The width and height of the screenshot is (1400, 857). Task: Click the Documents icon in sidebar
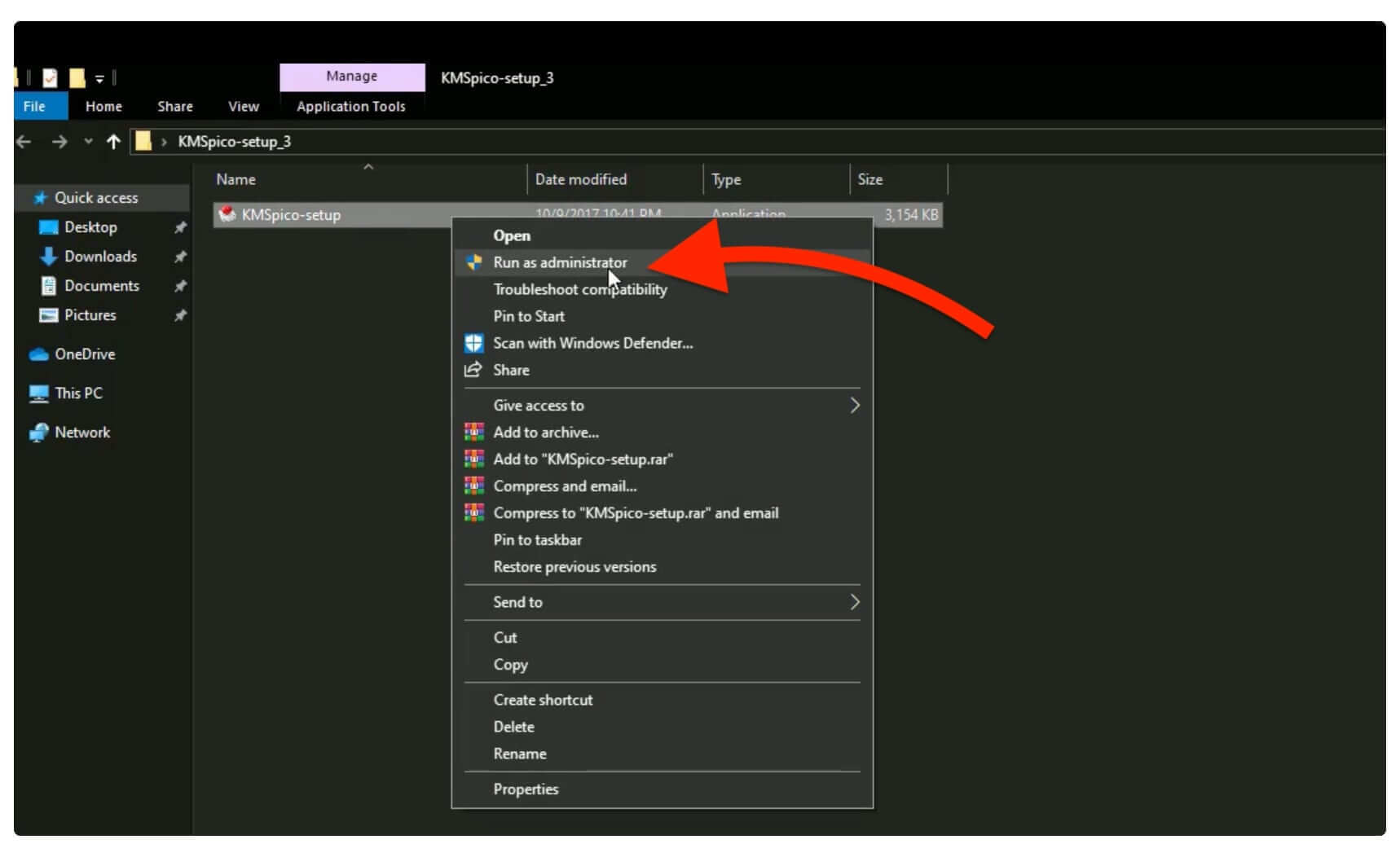click(49, 286)
